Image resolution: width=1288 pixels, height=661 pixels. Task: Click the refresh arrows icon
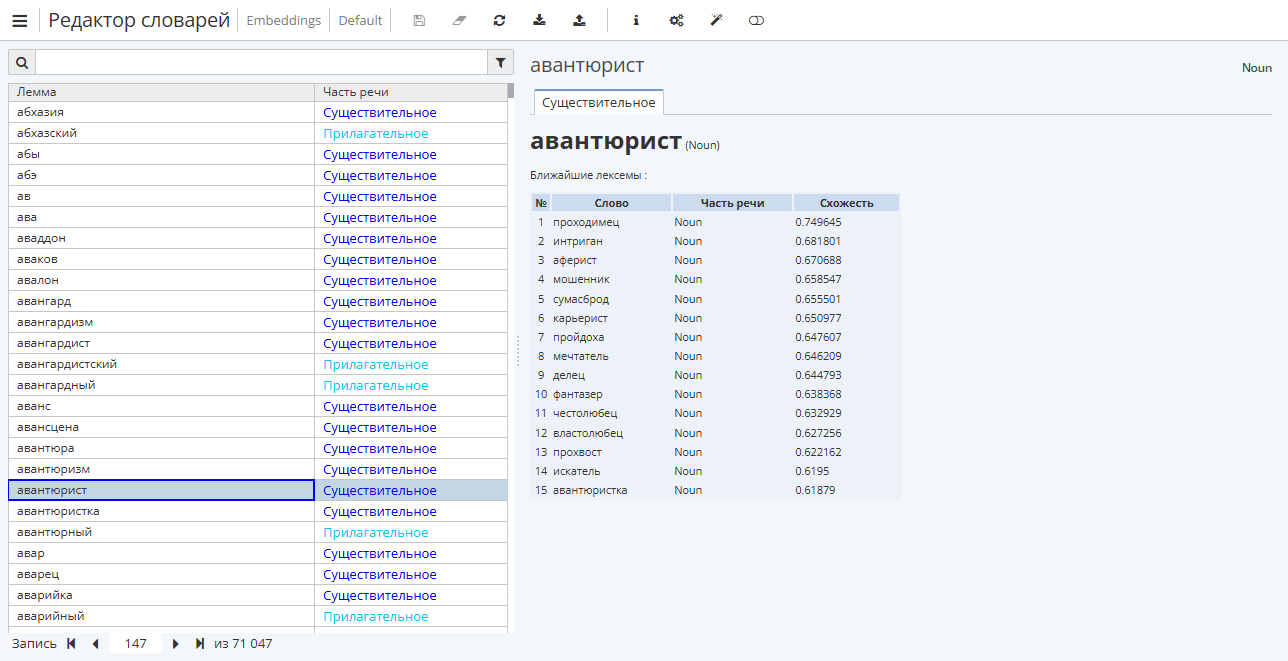coord(499,20)
